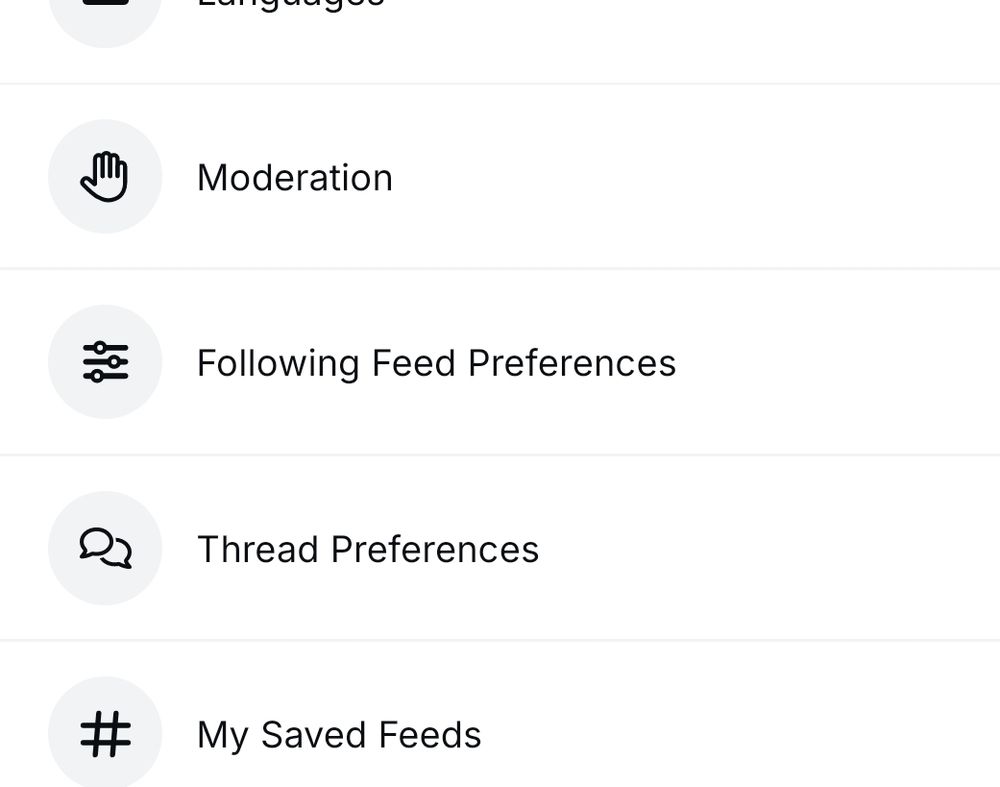Click the hashtag icon for My Saved Feeds

coord(105,734)
